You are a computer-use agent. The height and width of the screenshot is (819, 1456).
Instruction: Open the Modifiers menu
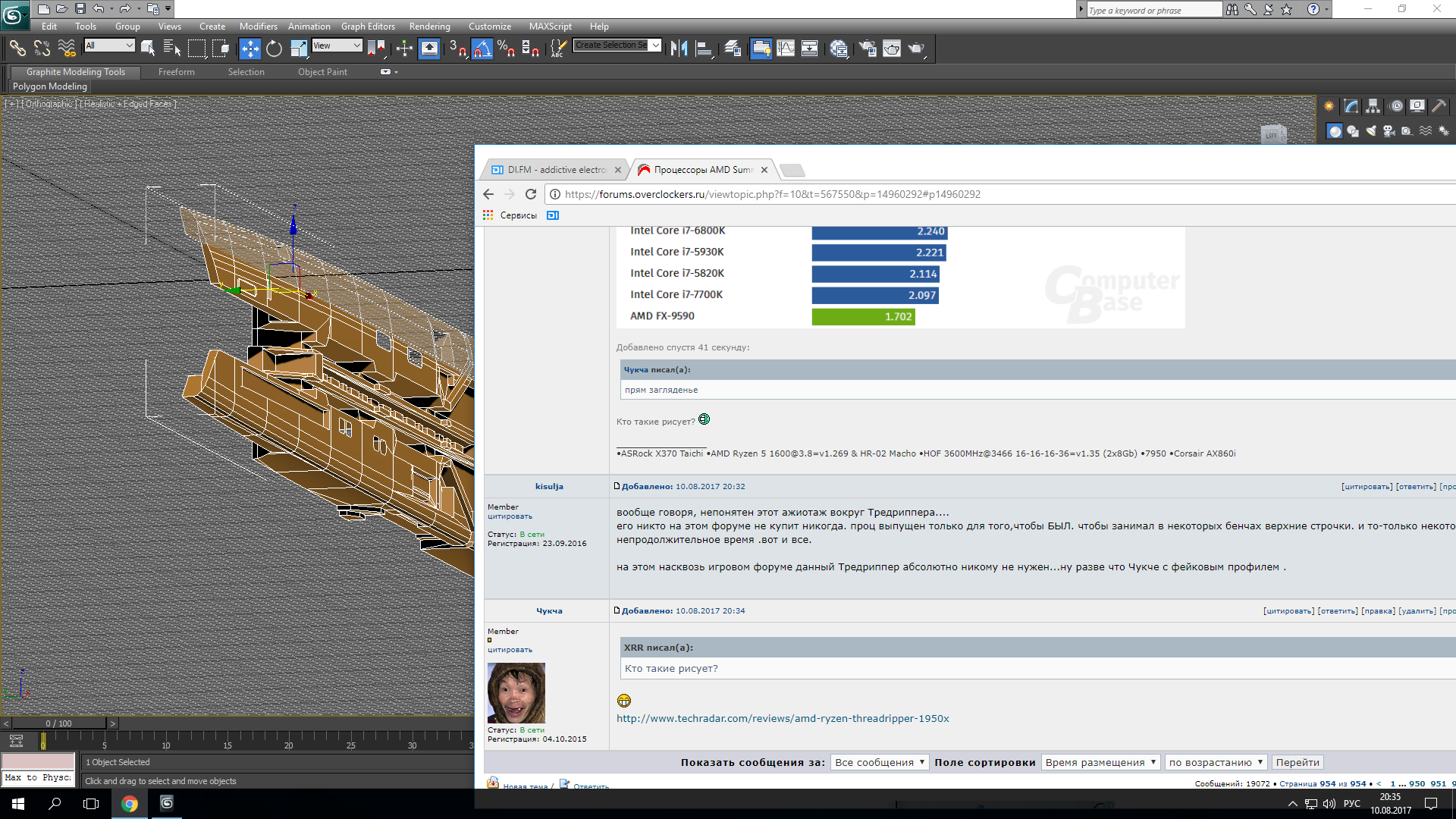click(x=258, y=26)
